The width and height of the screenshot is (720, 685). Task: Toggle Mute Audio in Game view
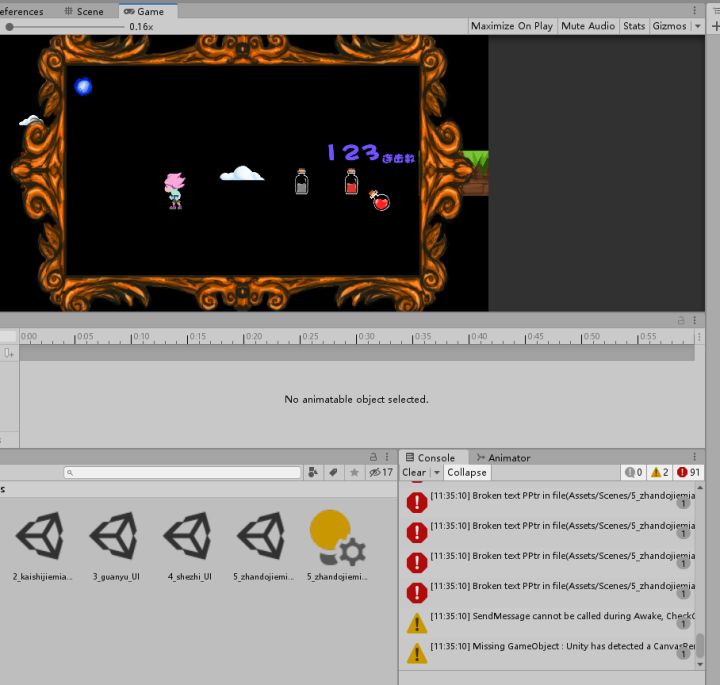pos(588,26)
